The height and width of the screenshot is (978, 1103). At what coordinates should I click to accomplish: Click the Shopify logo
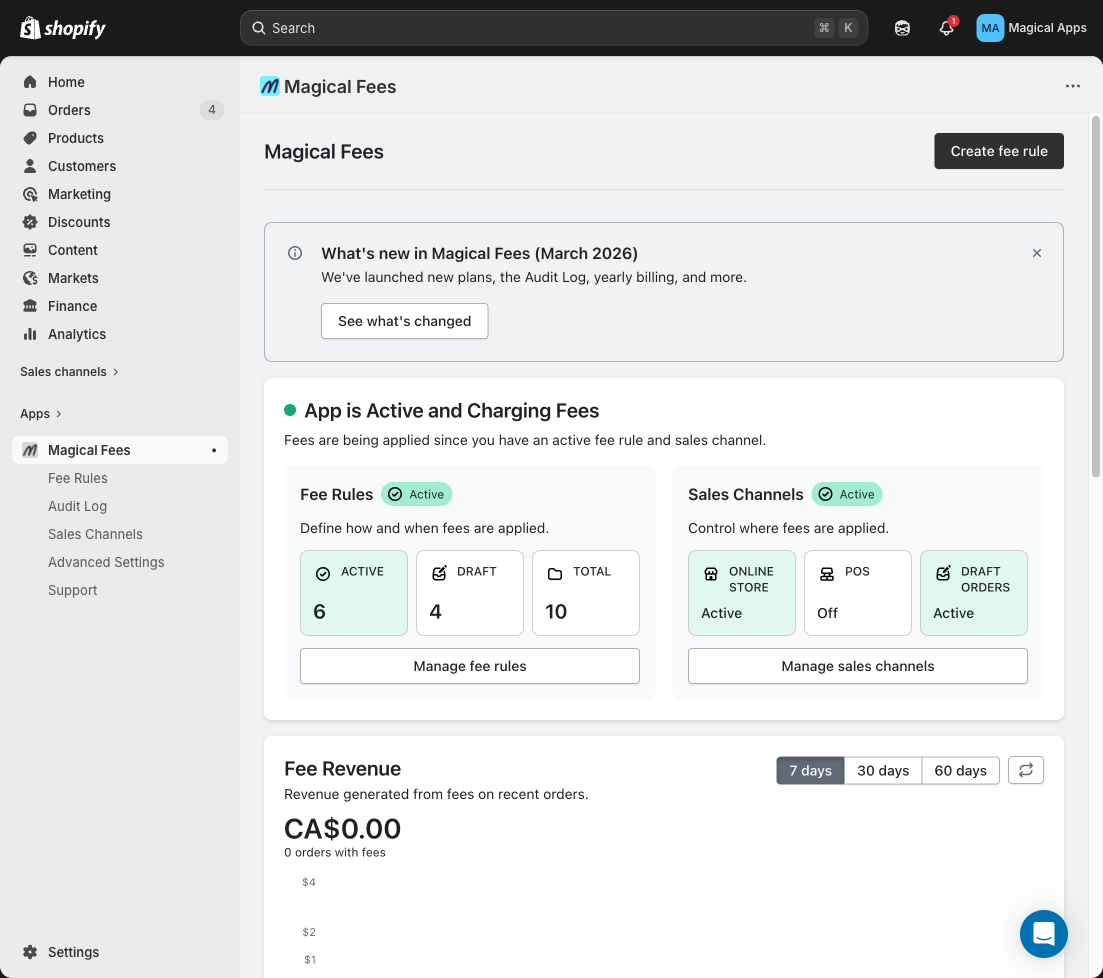click(62, 27)
